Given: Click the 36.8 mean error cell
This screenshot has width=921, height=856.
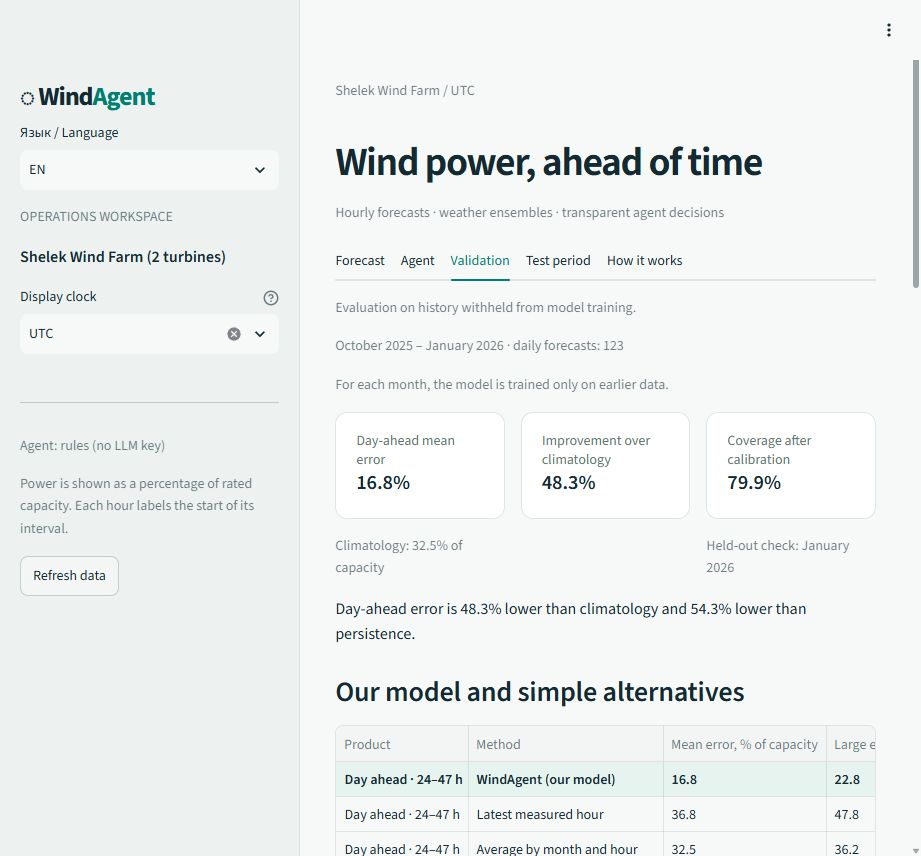Looking at the screenshot, I should (x=744, y=814).
